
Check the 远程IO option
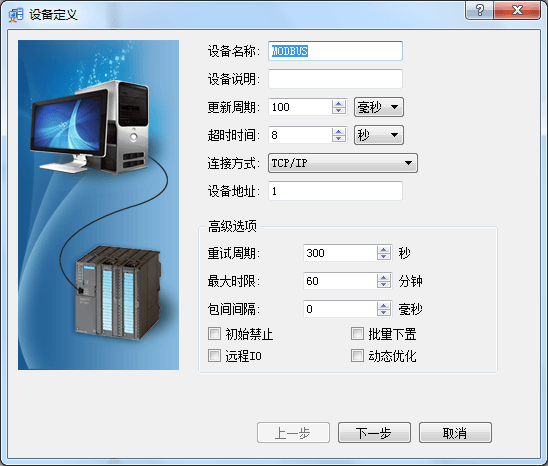click(214, 356)
